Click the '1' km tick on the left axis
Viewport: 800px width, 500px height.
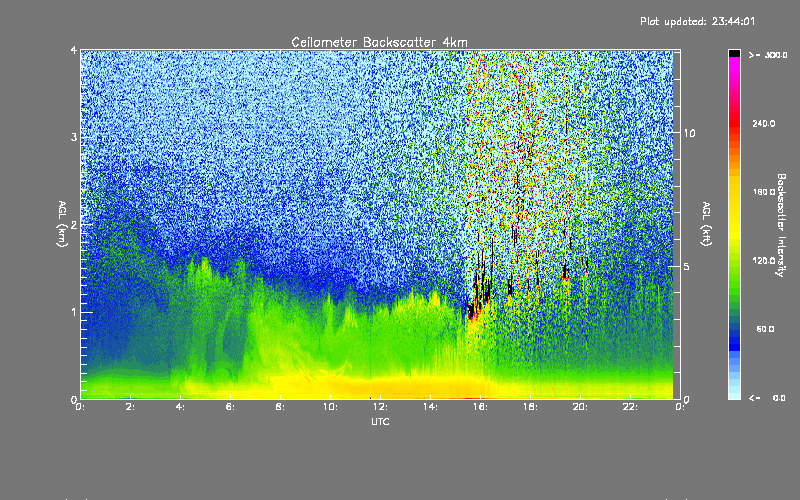(73, 312)
